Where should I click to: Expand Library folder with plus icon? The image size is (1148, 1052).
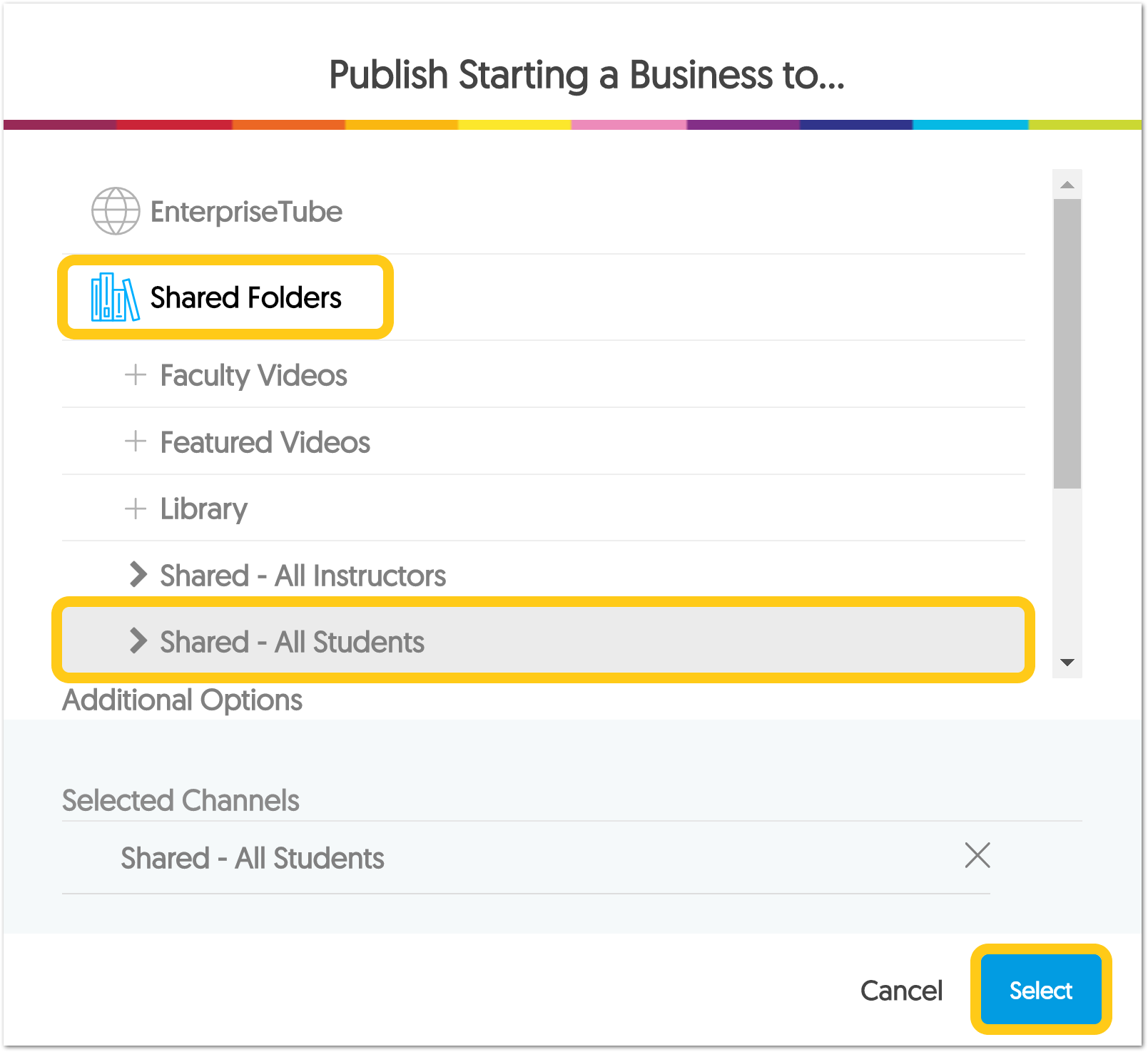[136, 509]
